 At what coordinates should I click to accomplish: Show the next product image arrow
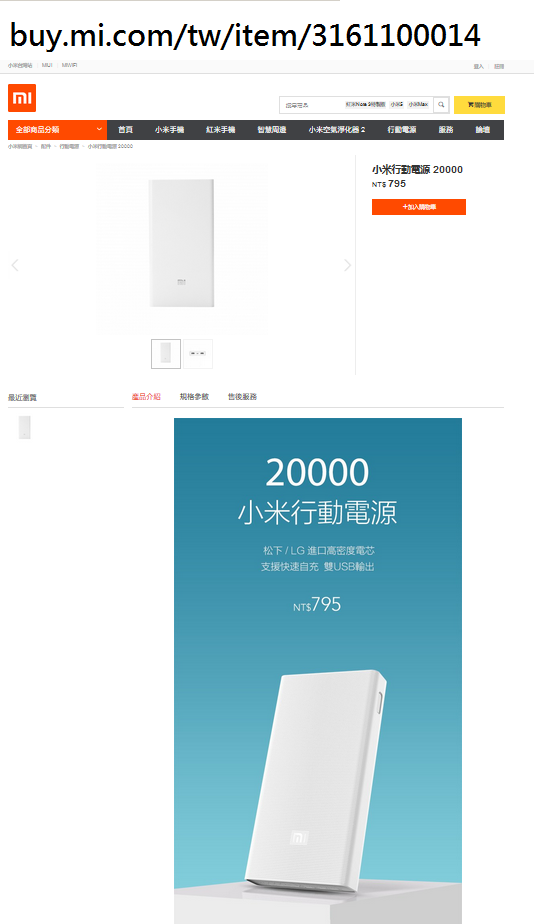click(347, 265)
